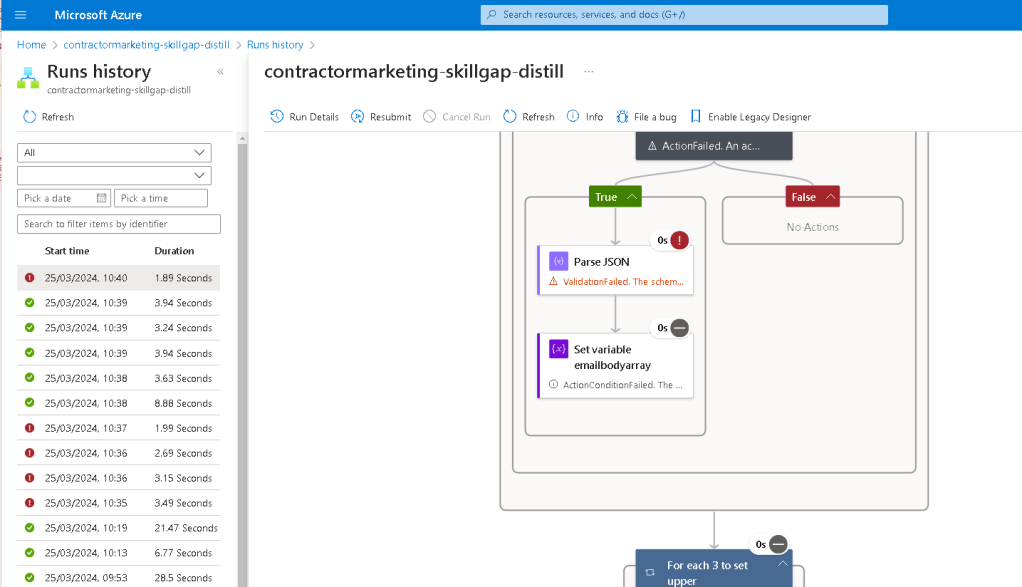1022x587 pixels.
Task: Collapse the True branch chevron
Action: 632,197
